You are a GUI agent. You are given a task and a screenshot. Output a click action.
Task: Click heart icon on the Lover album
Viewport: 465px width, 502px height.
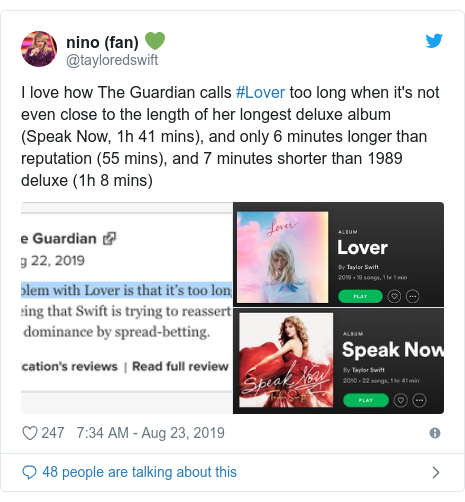pos(394,296)
